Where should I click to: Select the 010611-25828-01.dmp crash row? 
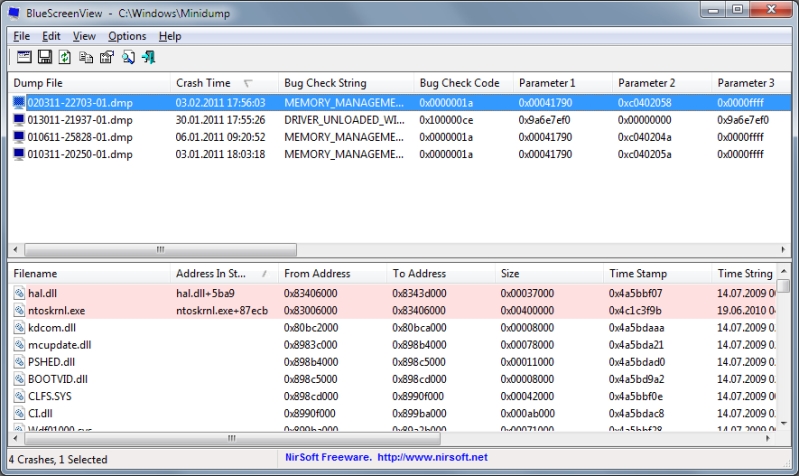point(400,138)
